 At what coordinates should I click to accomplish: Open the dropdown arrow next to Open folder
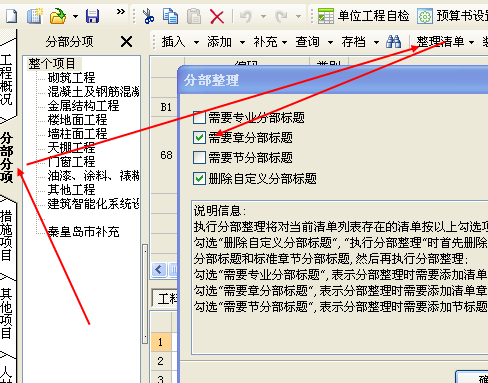coord(75,16)
